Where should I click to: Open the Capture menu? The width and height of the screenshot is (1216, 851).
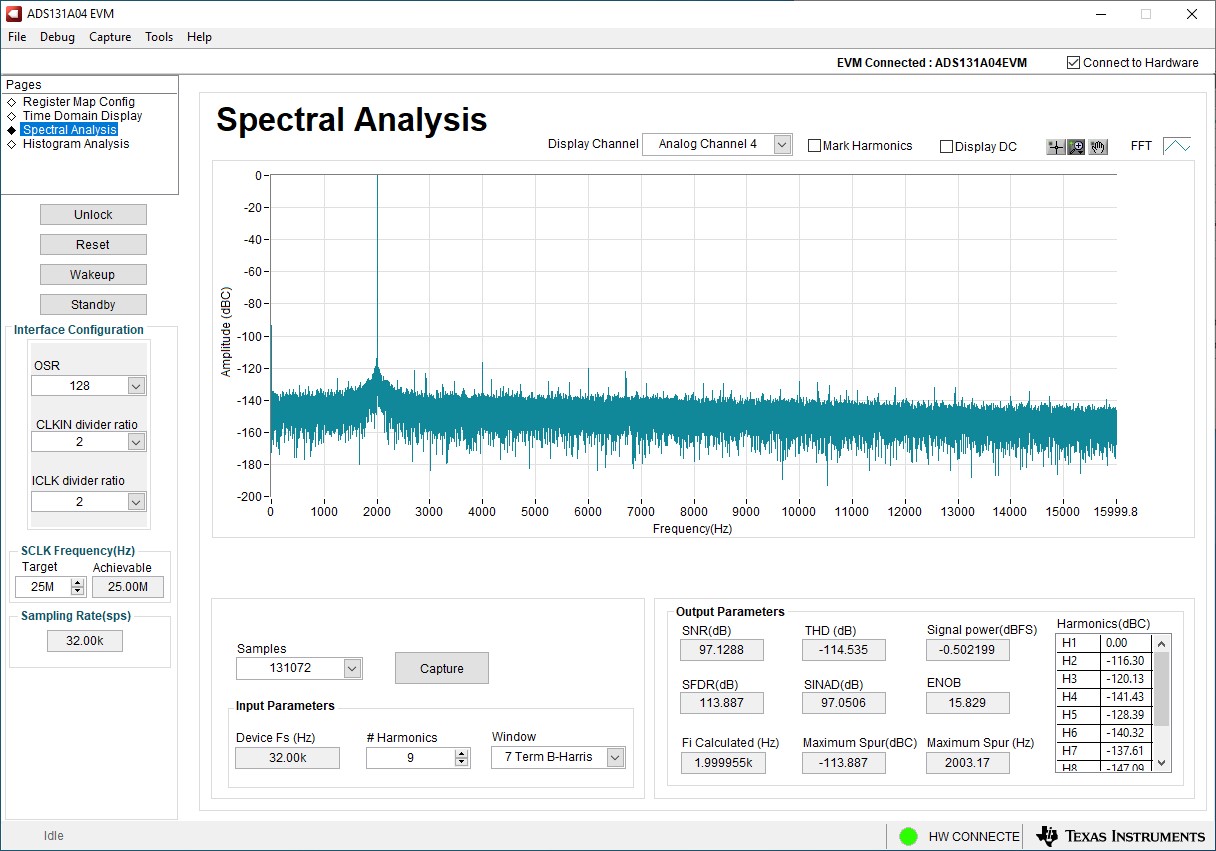(x=110, y=37)
